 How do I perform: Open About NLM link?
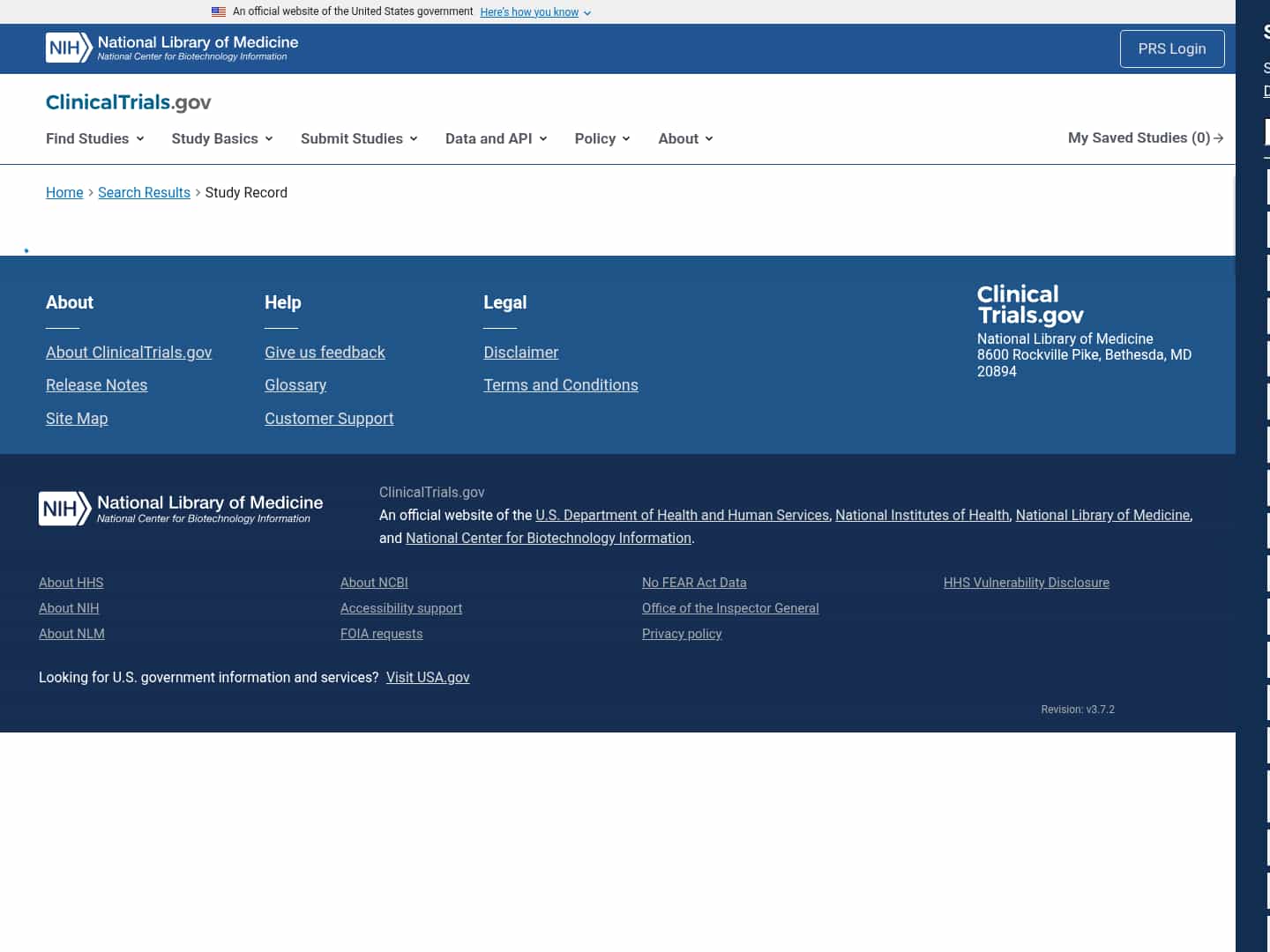pyautogui.click(x=71, y=634)
